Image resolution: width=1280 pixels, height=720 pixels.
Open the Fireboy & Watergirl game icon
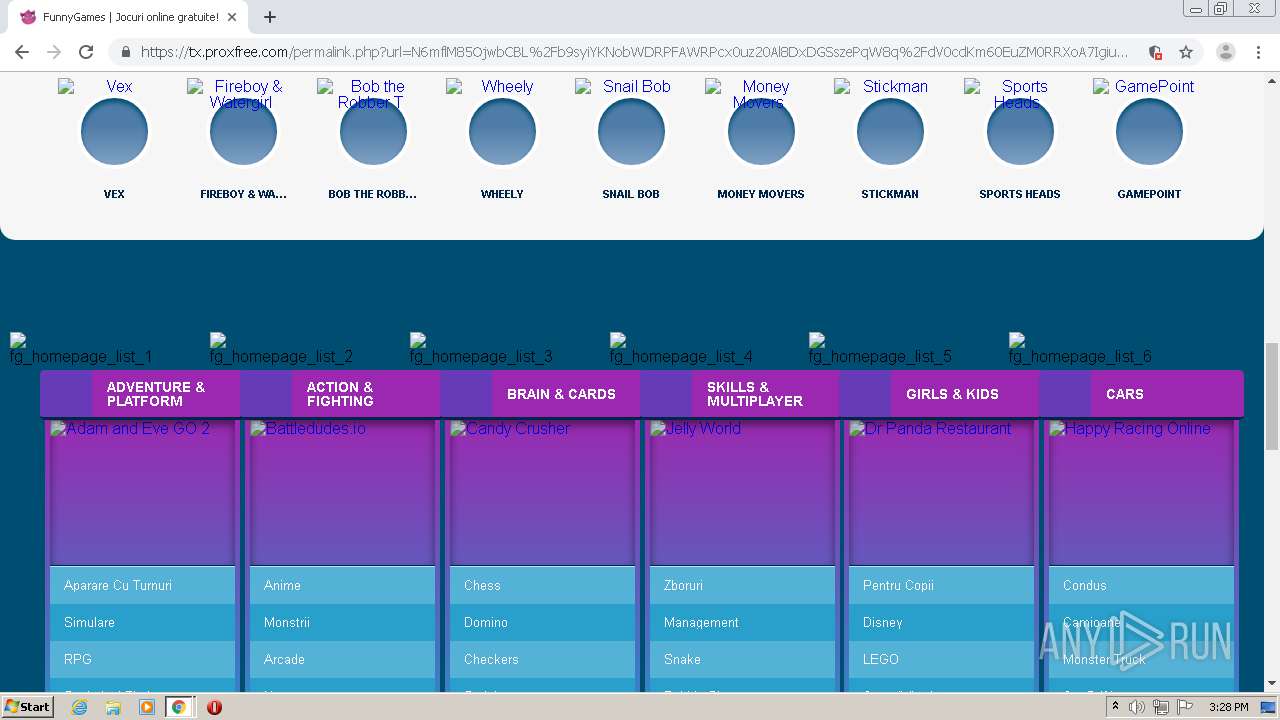[243, 131]
